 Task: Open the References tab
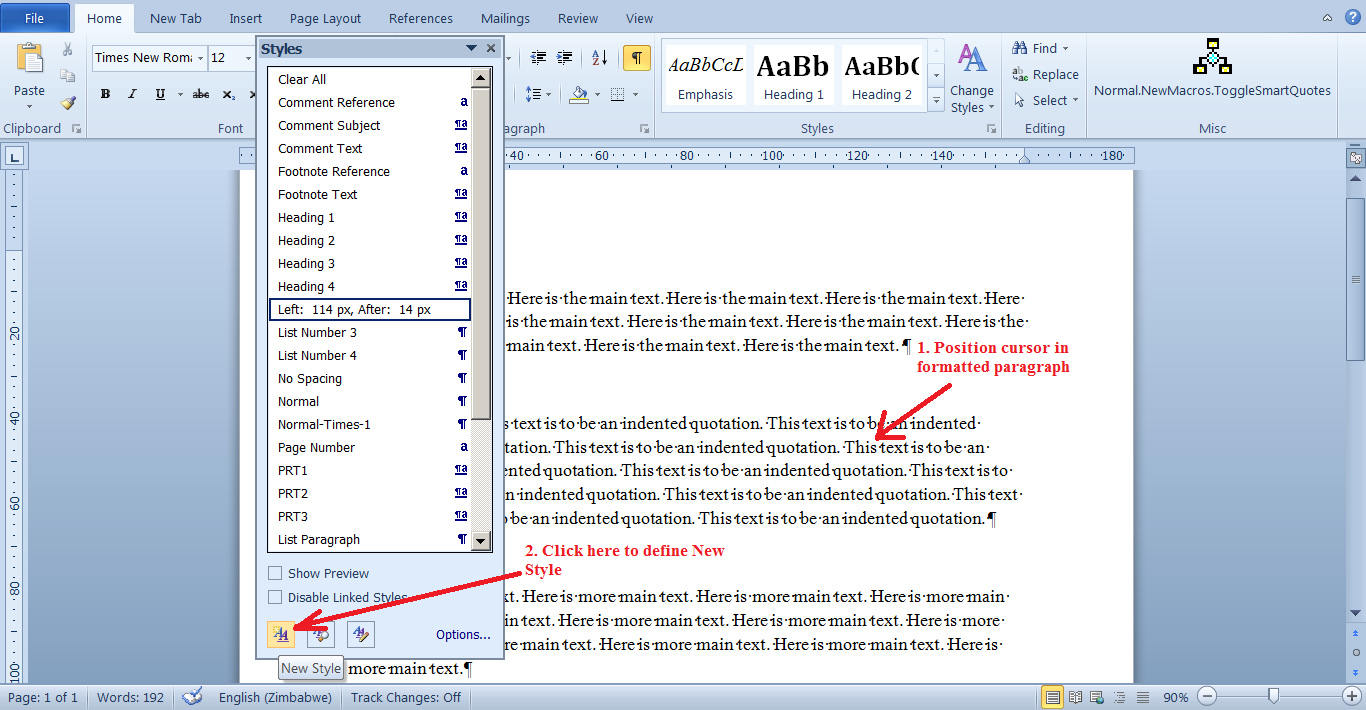coord(419,18)
